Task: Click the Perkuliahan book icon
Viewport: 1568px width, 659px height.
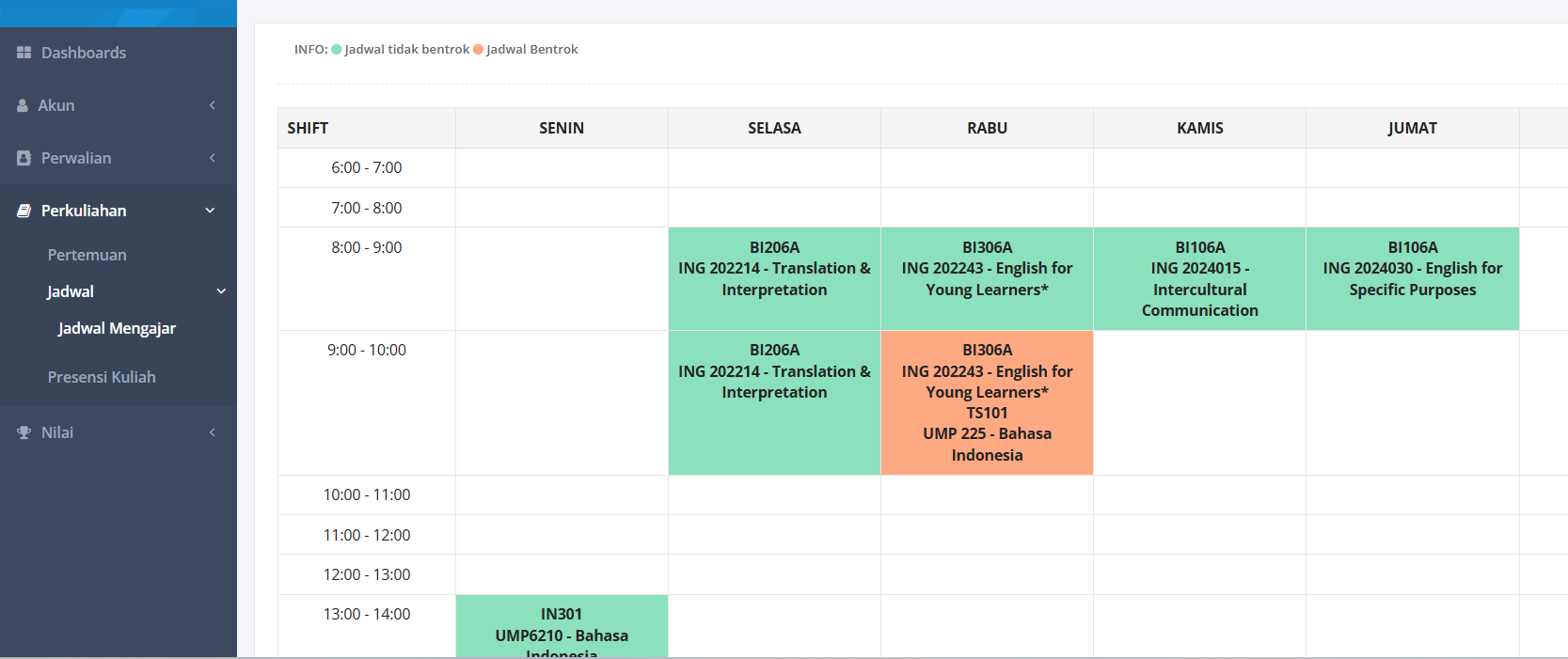Action: click(x=24, y=211)
